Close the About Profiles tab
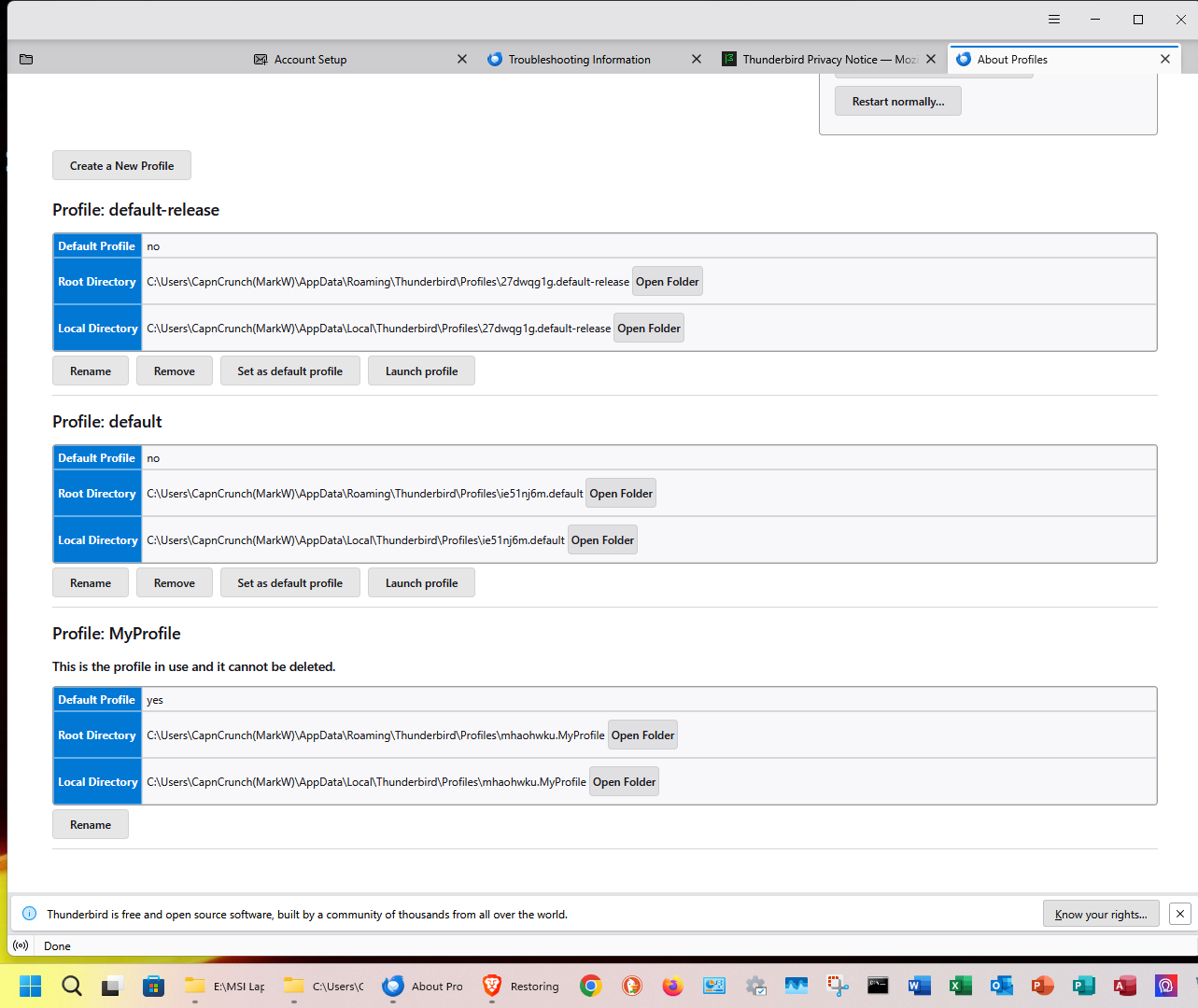This screenshot has width=1198, height=1008. click(x=1165, y=59)
